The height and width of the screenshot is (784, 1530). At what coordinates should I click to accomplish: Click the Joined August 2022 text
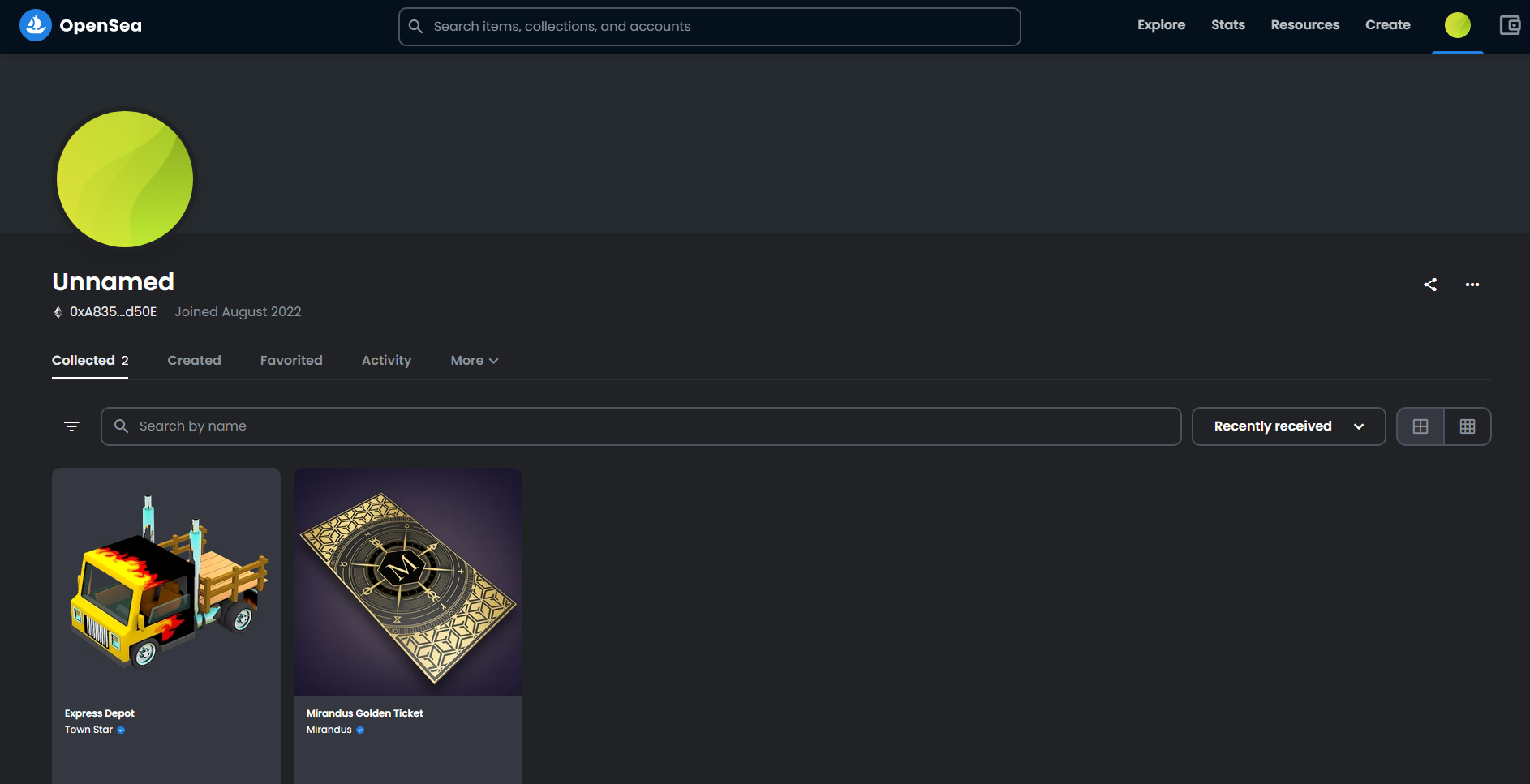tap(238, 312)
